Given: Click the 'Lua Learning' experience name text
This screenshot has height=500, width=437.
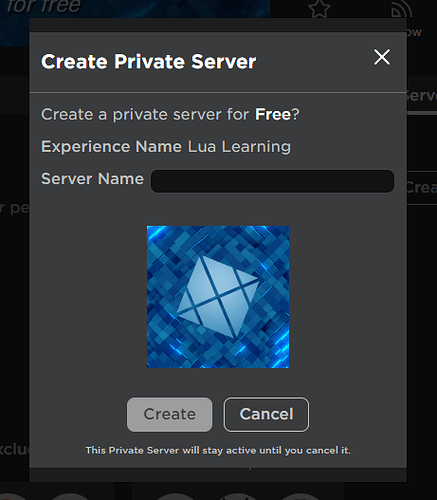Looking at the screenshot, I should pyautogui.click(x=239, y=147).
